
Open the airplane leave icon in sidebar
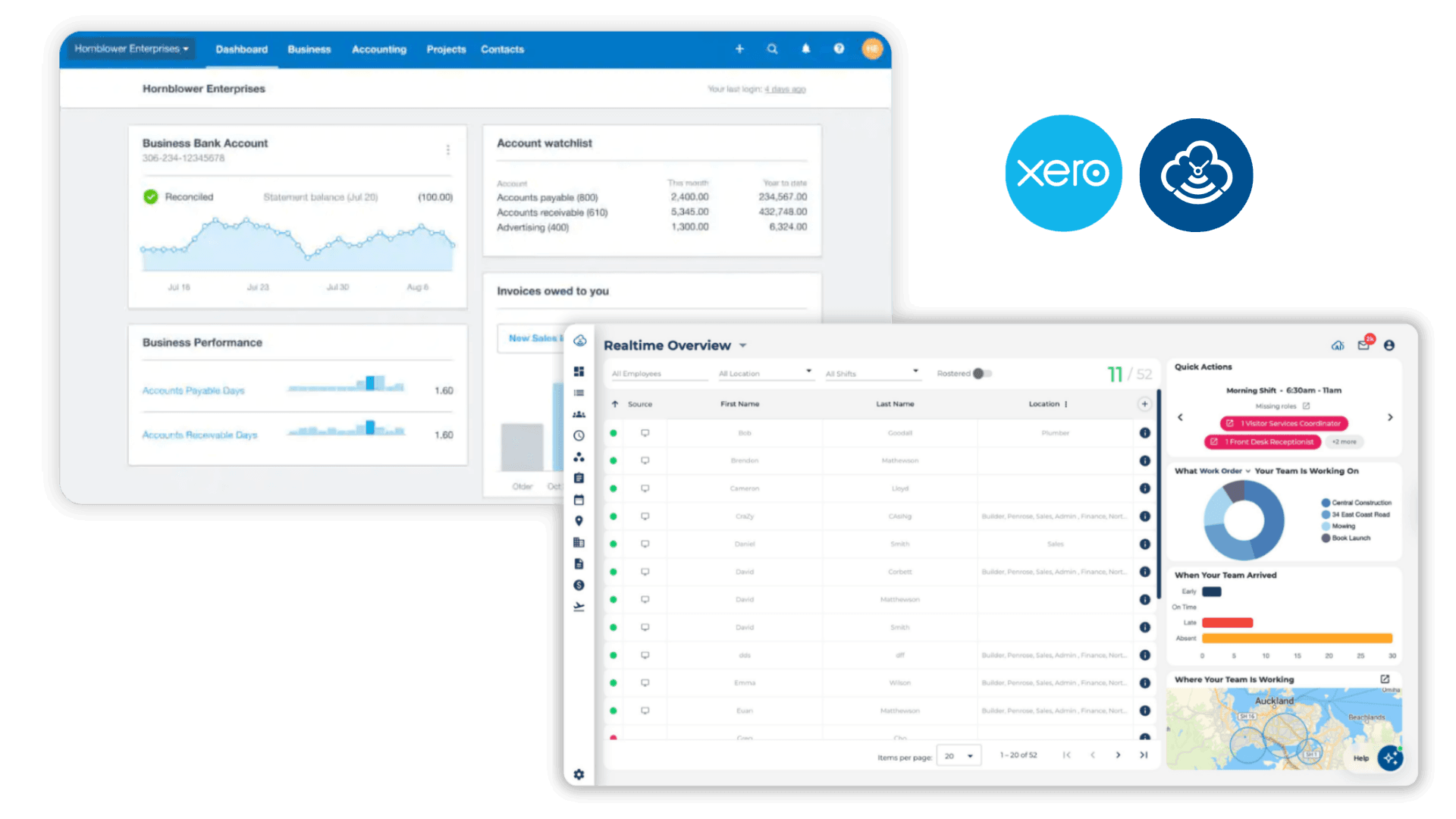point(579,607)
